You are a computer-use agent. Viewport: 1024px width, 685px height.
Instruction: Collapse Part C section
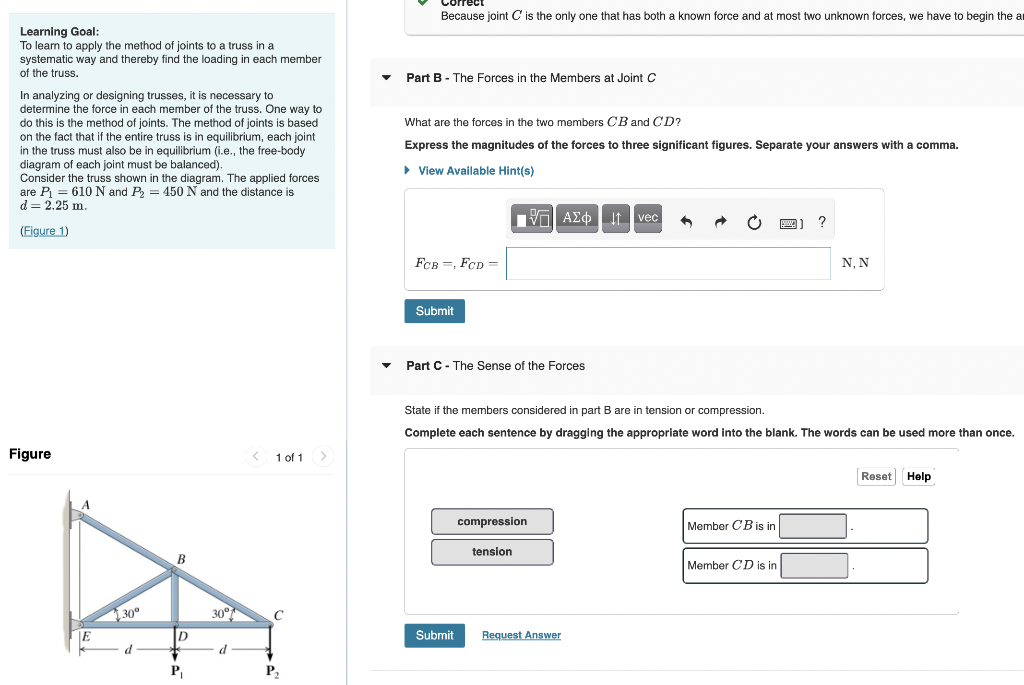pos(386,366)
